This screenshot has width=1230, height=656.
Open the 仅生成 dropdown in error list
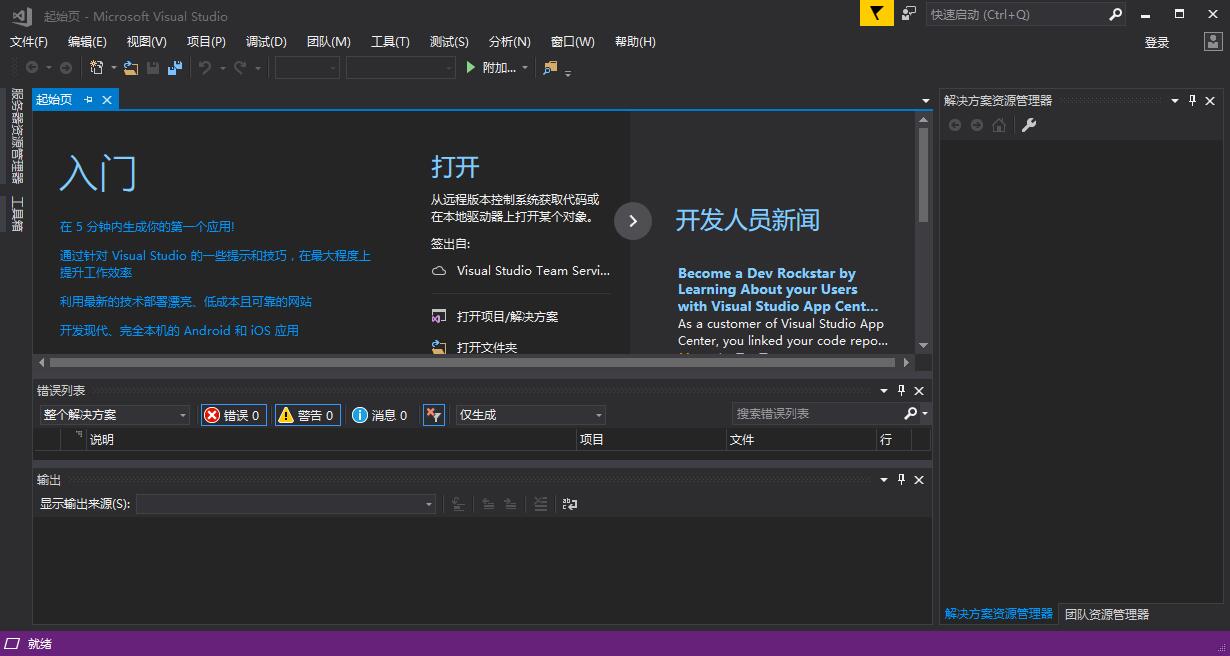[x=531, y=415]
